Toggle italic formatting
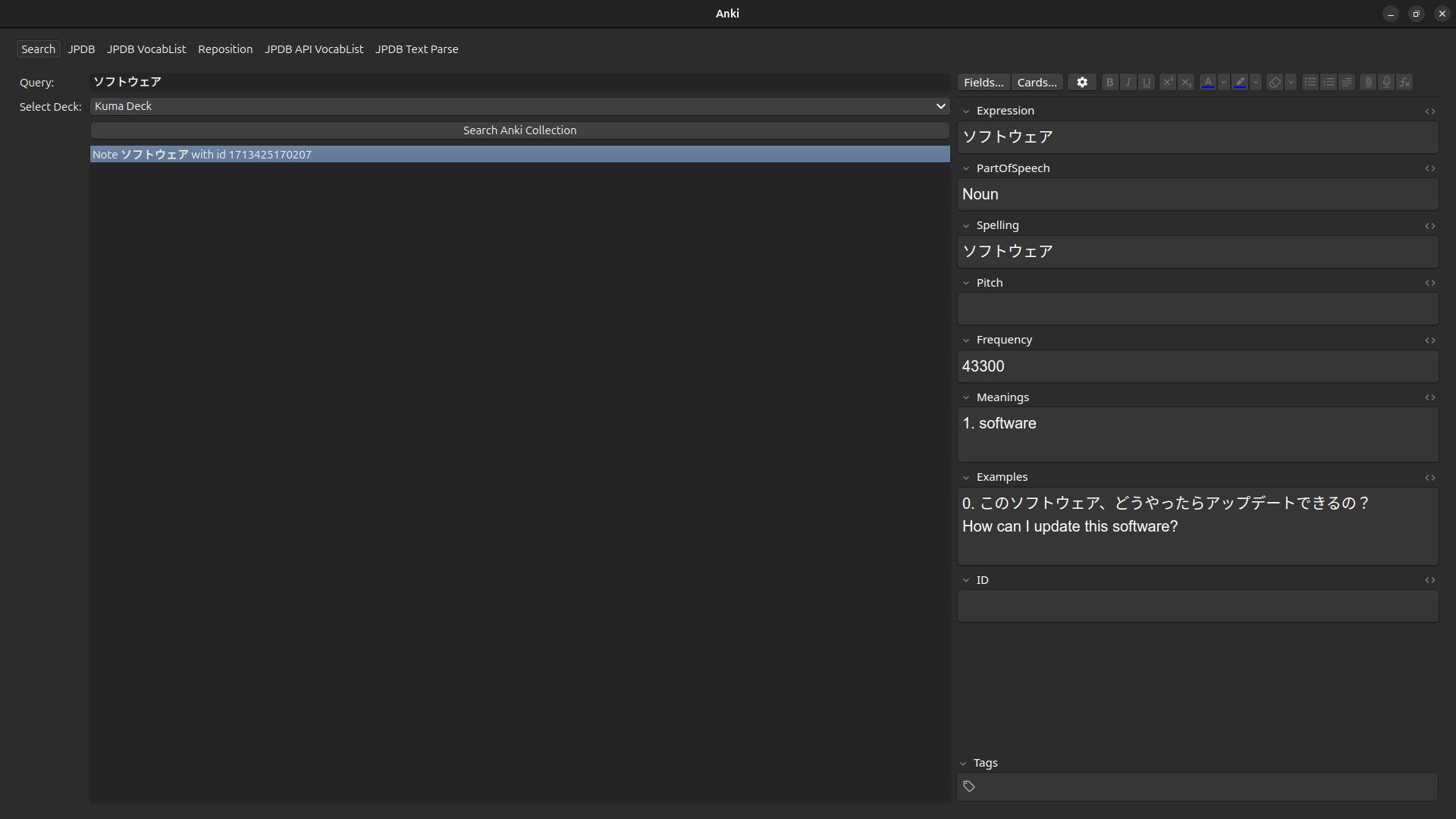The image size is (1456, 819). tap(1128, 82)
